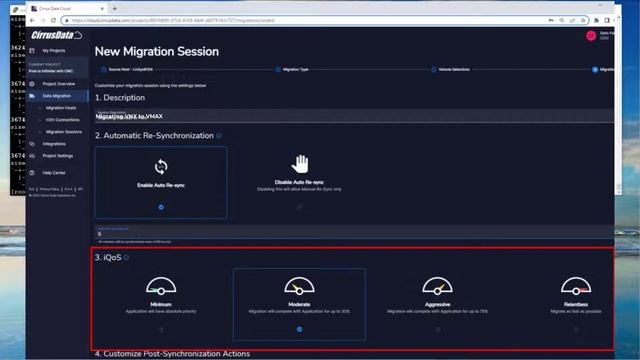Open Migration Hosts sub-item
This screenshot has height=360, width=640.
[61, 108]
